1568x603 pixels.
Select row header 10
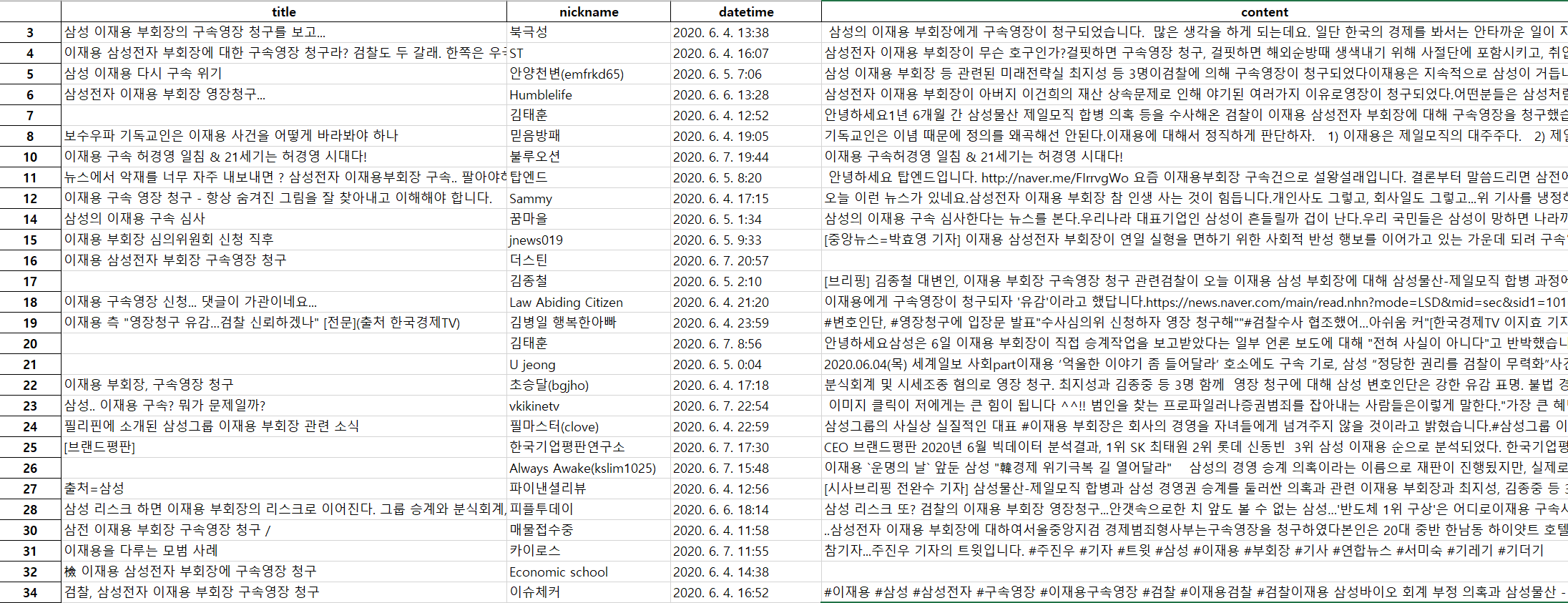[x=30, y=157]
